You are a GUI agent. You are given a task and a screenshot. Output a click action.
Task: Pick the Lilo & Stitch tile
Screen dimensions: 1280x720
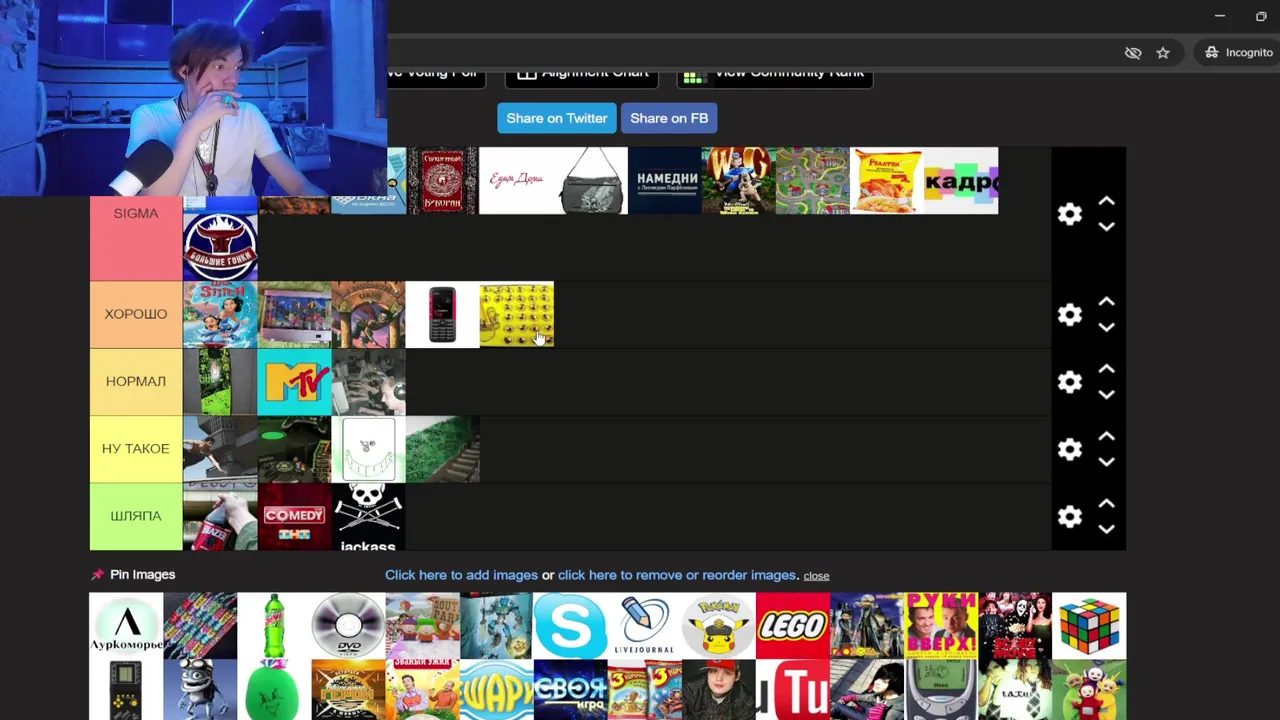pos(220,314)
